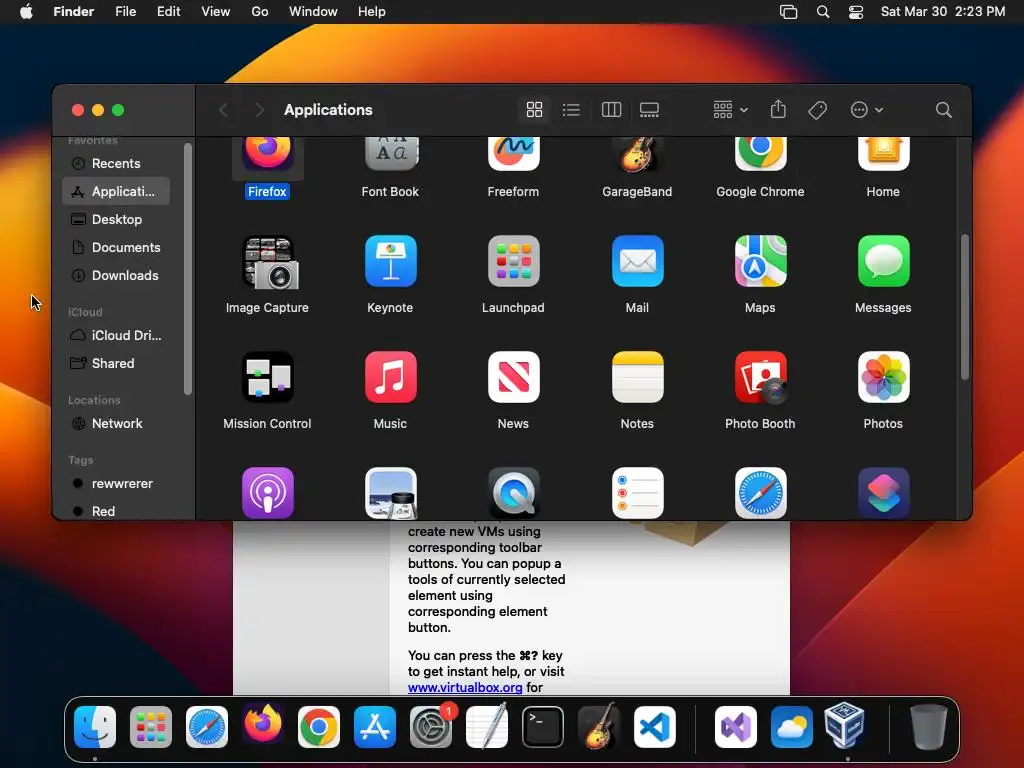Select the Home app icon

click(883, 154)
